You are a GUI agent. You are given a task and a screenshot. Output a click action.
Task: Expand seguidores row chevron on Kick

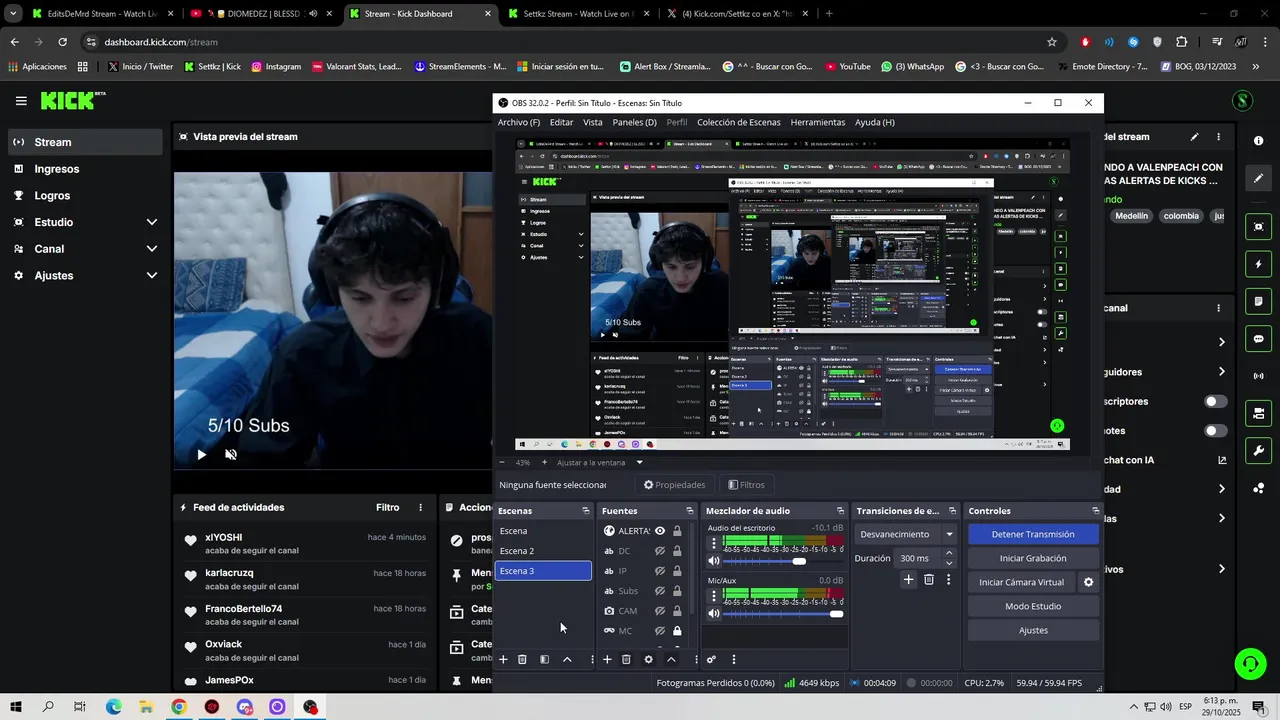click(1221, 372)
